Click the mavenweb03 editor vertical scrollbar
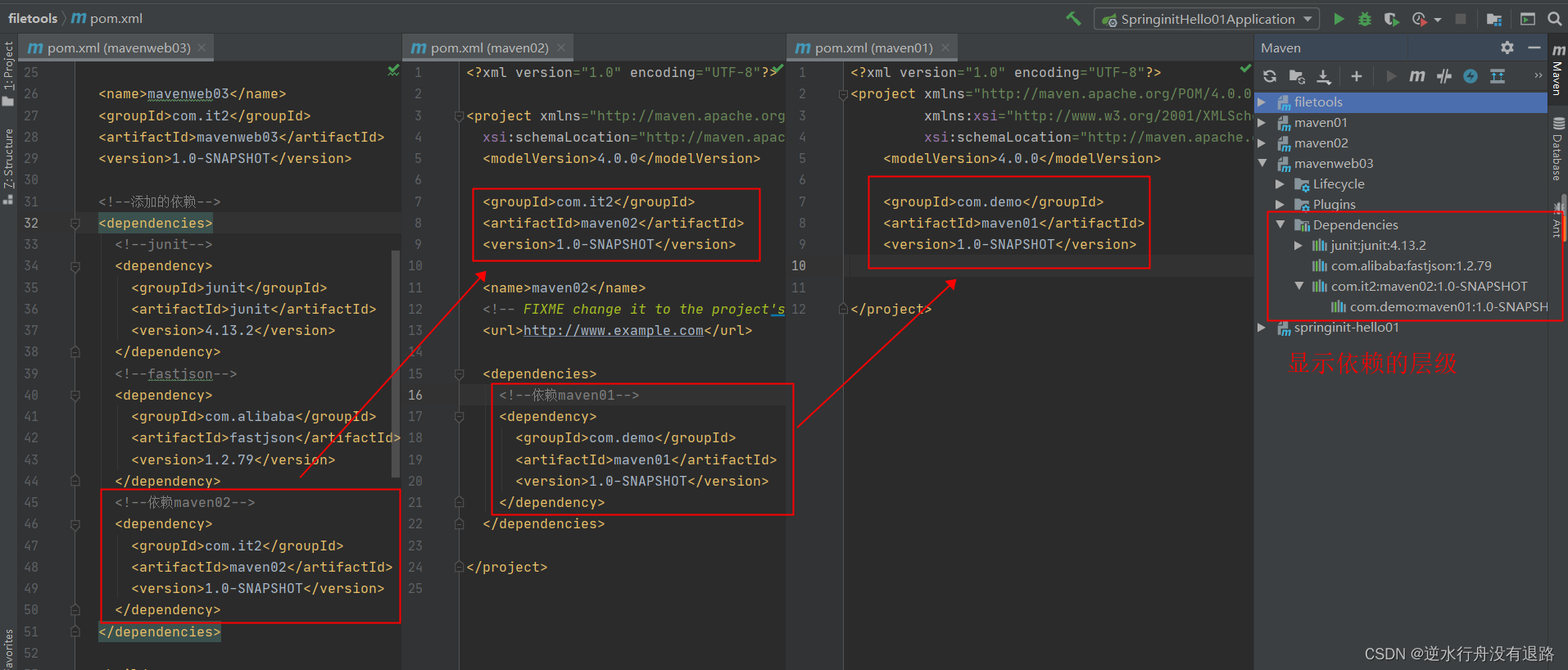The height and width of the screenshot is (670, 1568). click(x=396, y=364)
